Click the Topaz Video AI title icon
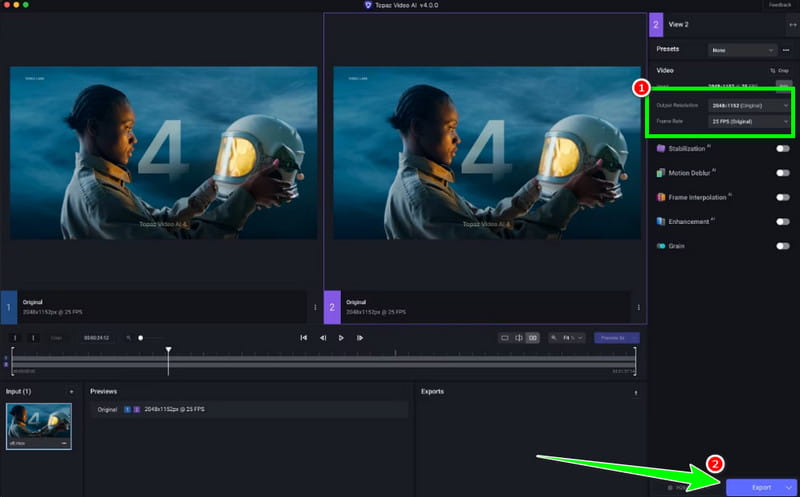This screenshot has height=497, width=800. click(368, 5)
